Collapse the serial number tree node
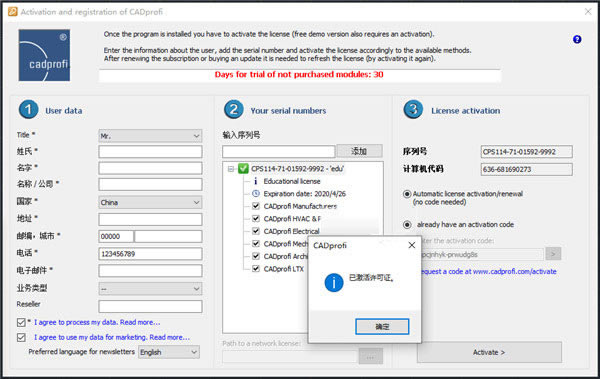600x379 pixels. click(231, 168)
